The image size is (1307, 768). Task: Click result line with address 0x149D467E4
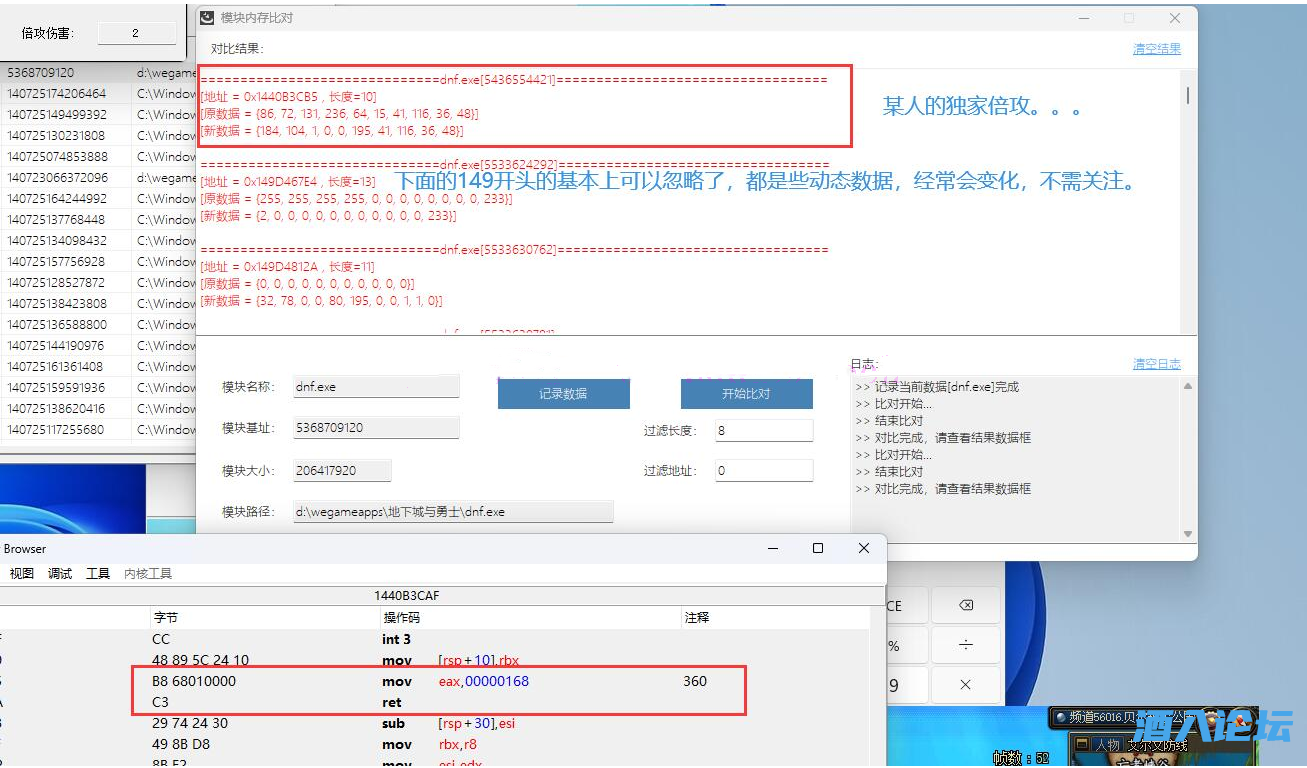tap(289, 182)
